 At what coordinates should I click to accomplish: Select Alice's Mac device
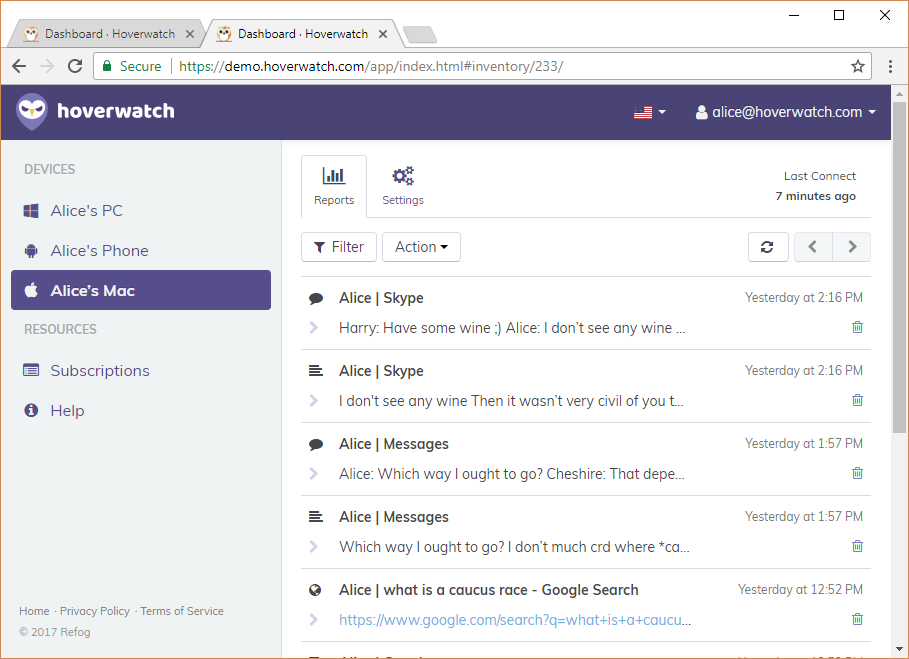(141, 290)
